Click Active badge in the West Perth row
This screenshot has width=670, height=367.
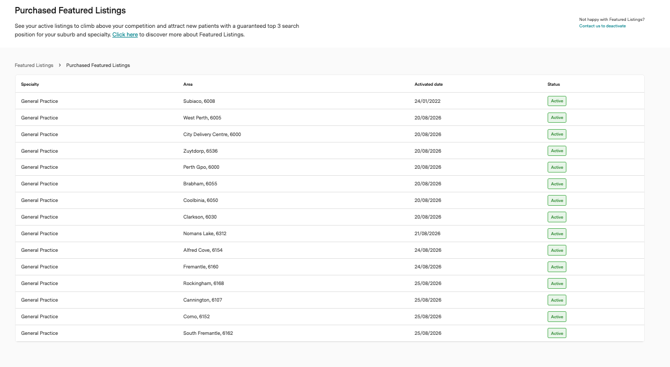pos(557,117)
